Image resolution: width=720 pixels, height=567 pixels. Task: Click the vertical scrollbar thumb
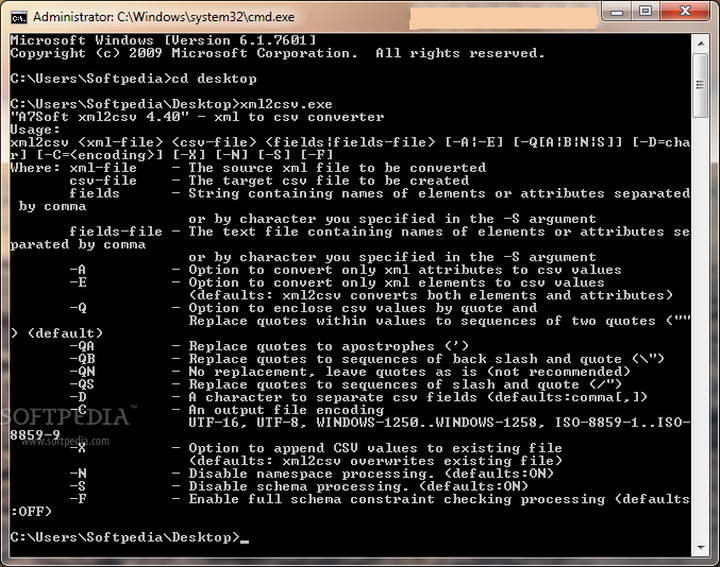click(x=700, y=85)
